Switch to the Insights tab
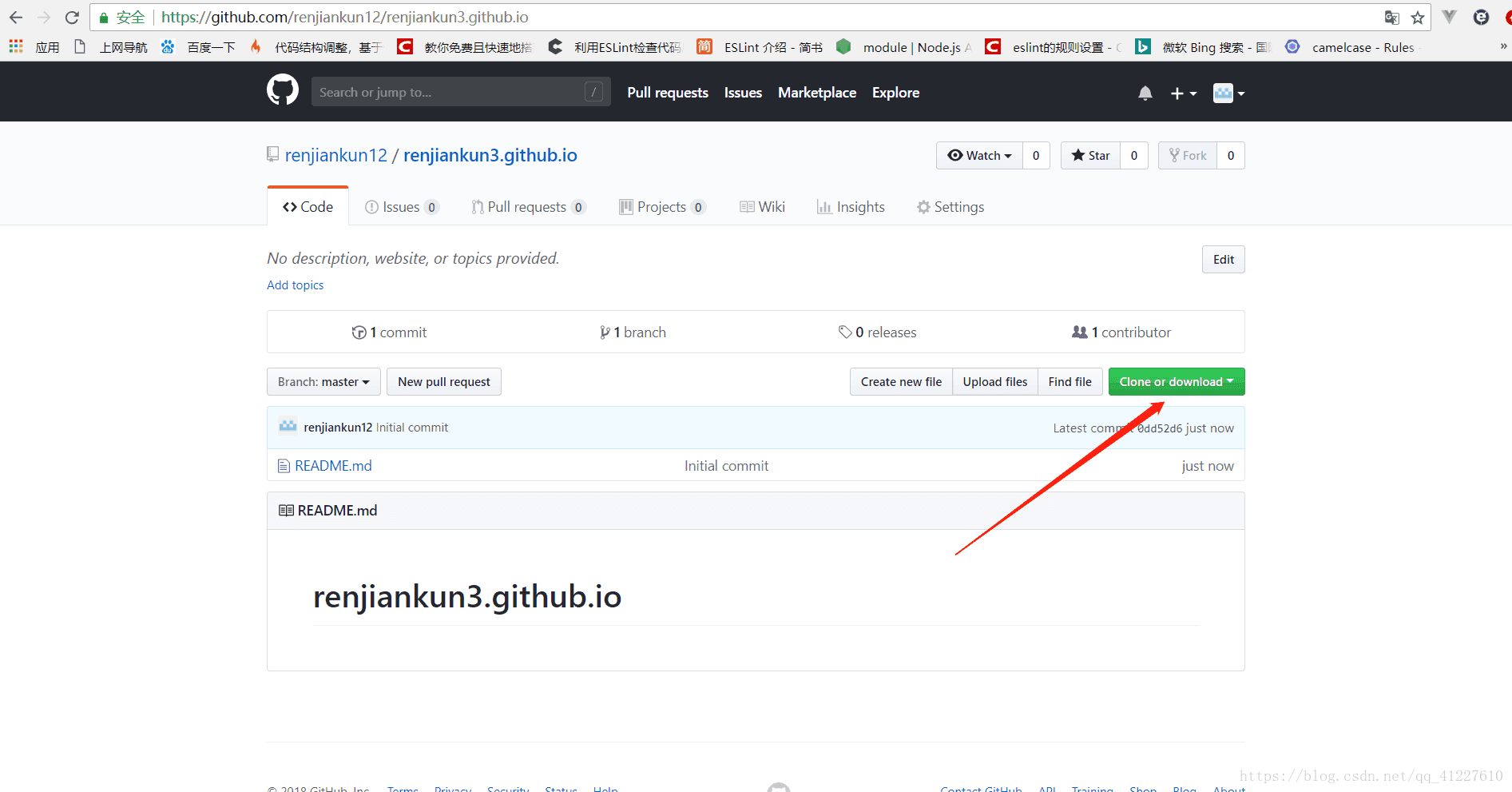Viewport: 1512px width, 792px height. point(851,207)
